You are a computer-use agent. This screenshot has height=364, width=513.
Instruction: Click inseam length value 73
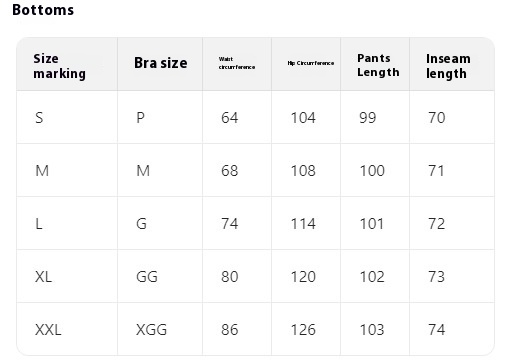pyautogui.click(x=437, y=277)
